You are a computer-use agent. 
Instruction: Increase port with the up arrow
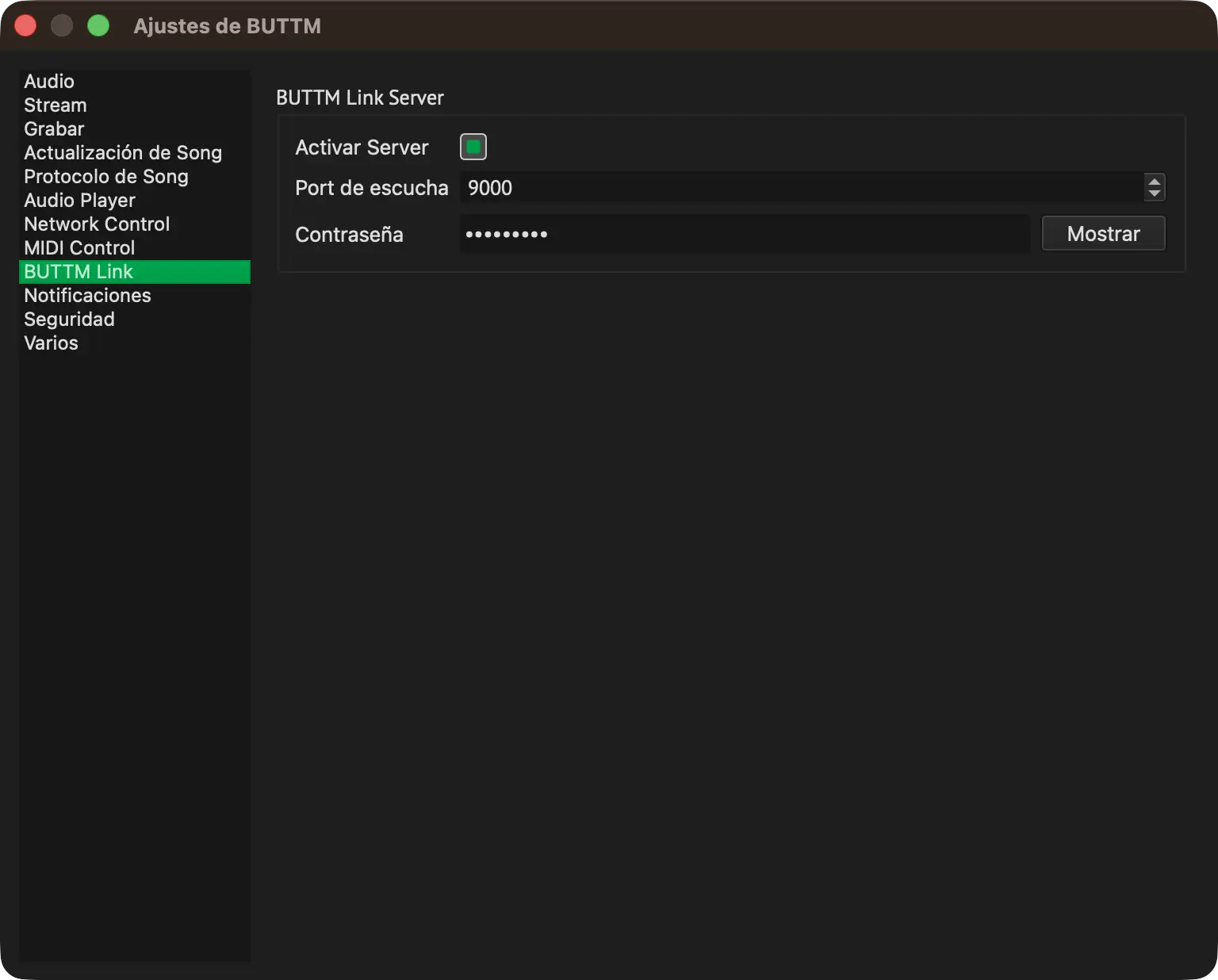point(1155,182)
